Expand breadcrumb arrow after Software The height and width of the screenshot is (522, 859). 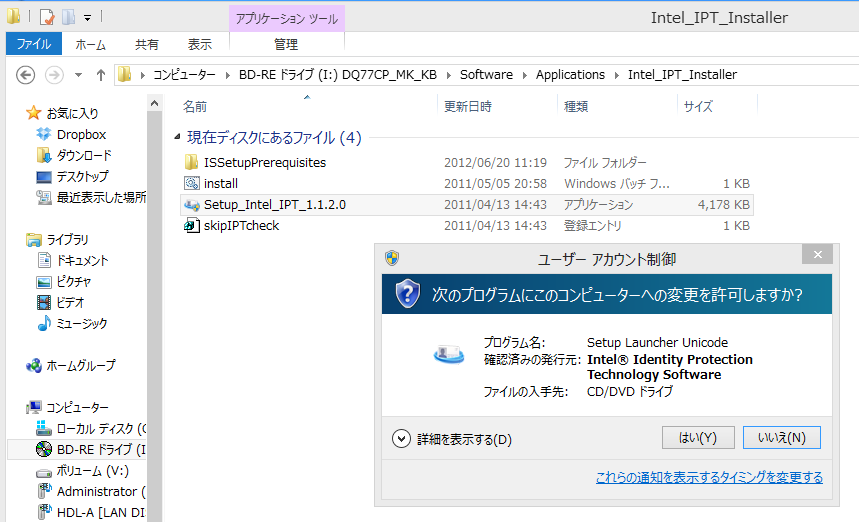tap(524, 75)
